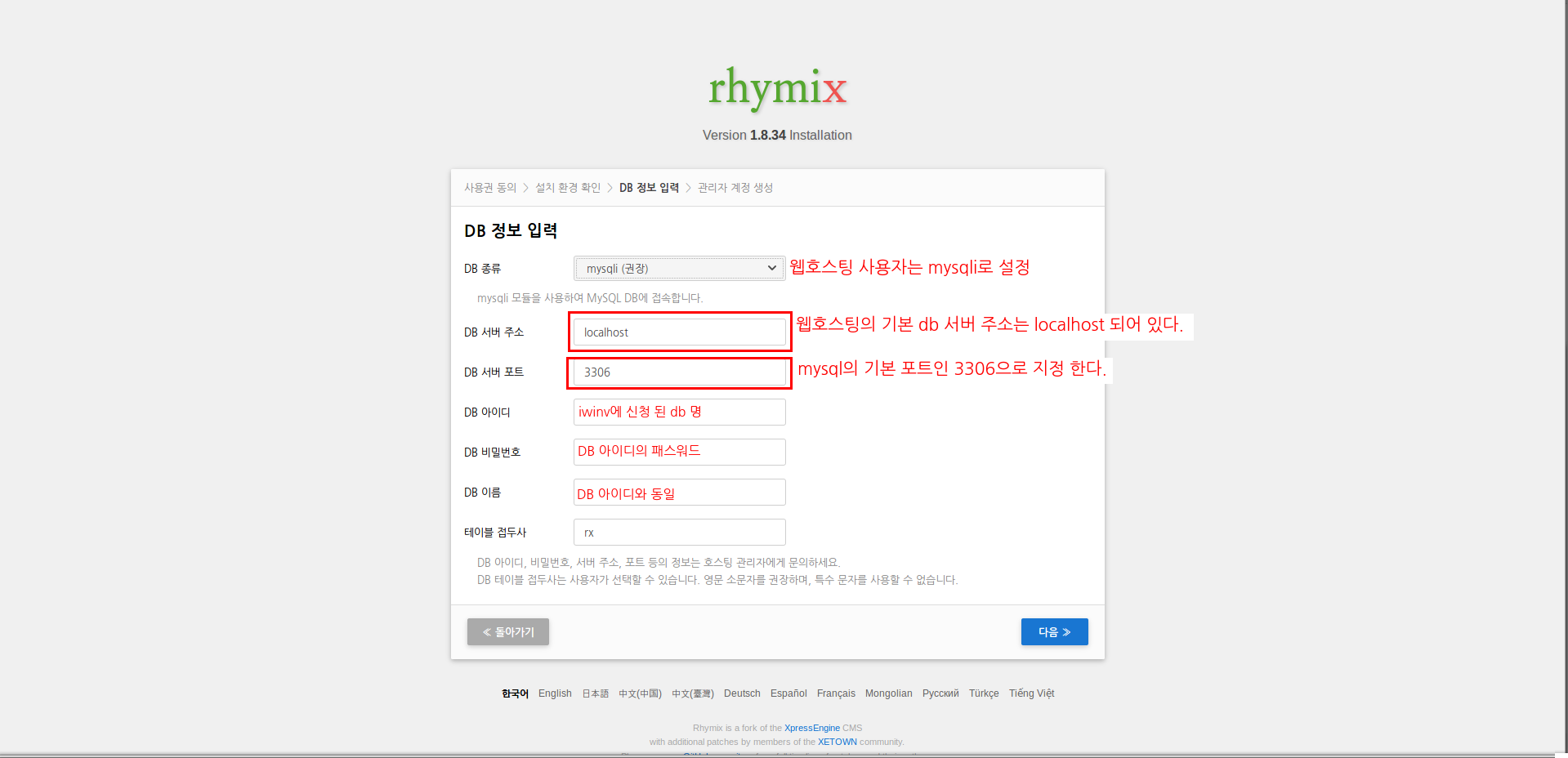Open the XpressEngine link in footer
The height and width of the screenshot is (758, 1568).
point(812,728)
